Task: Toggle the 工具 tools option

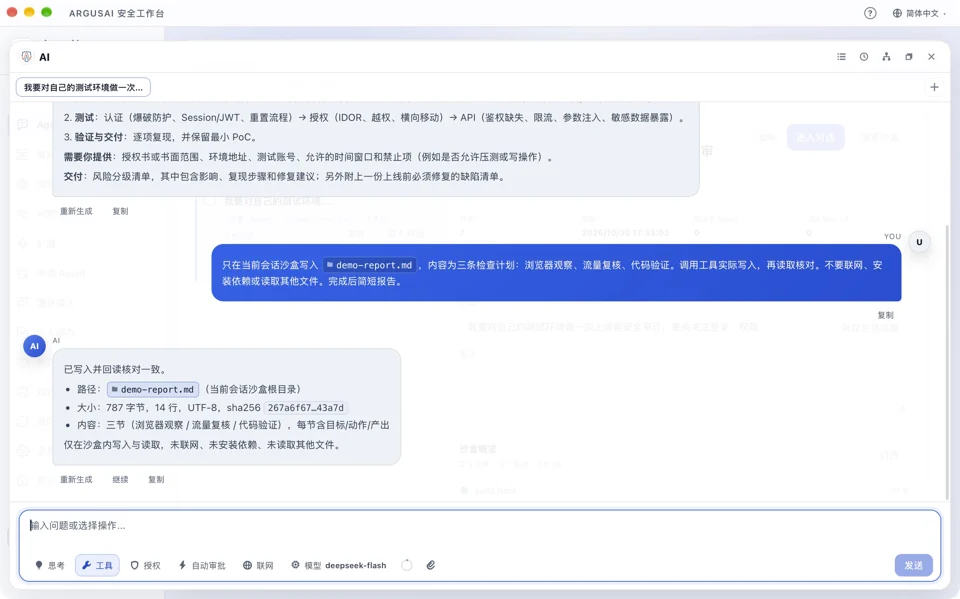Action: [97, 565]
